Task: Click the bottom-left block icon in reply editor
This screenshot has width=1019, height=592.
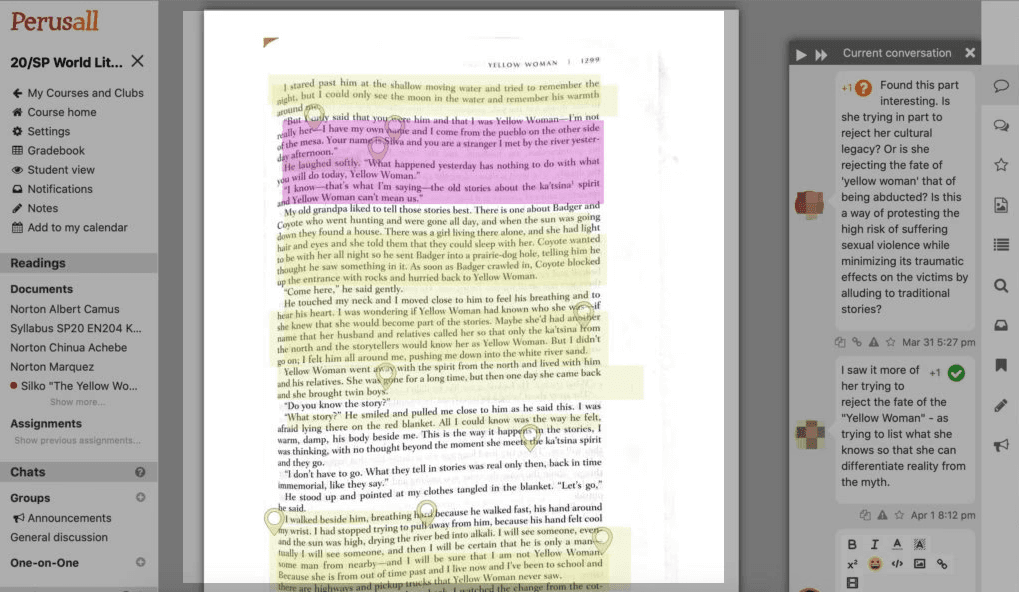Action: tap(852, 583)
